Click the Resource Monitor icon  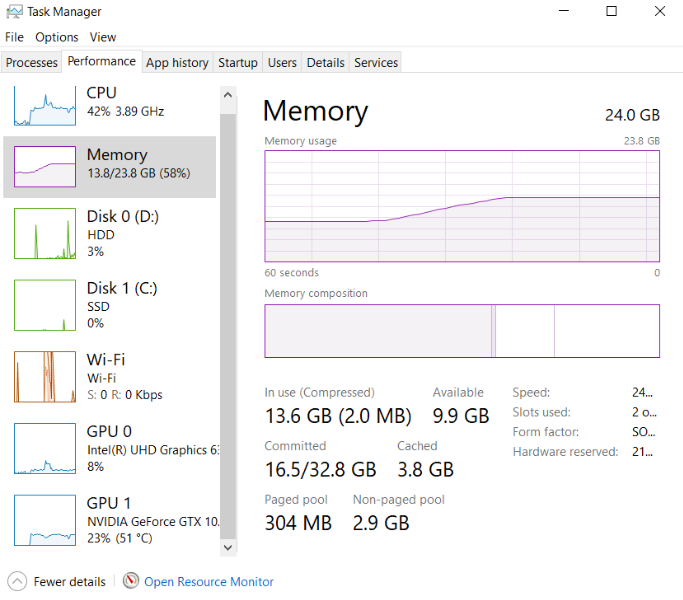pos(131,581)
